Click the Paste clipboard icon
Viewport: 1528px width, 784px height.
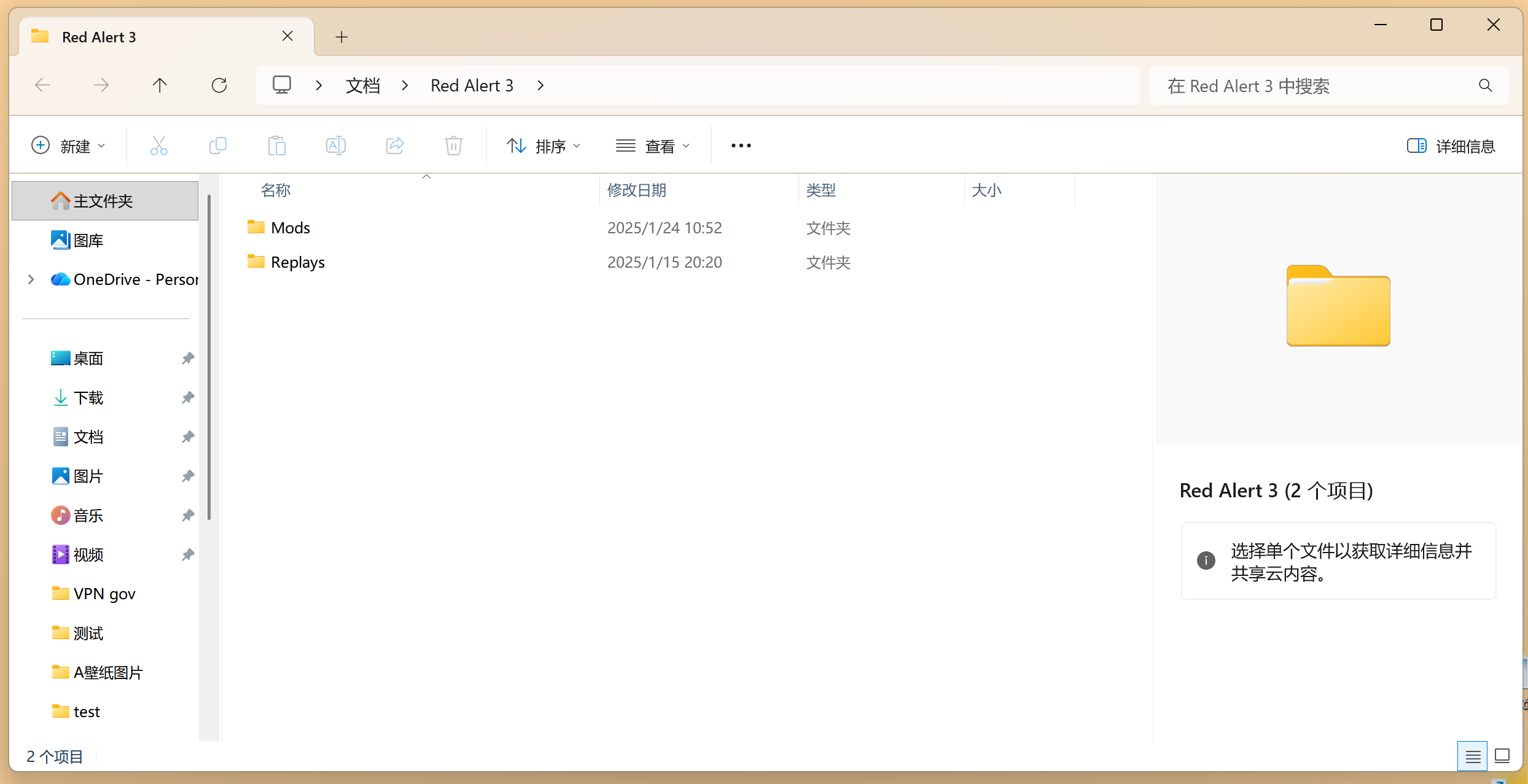click(277, 146)
